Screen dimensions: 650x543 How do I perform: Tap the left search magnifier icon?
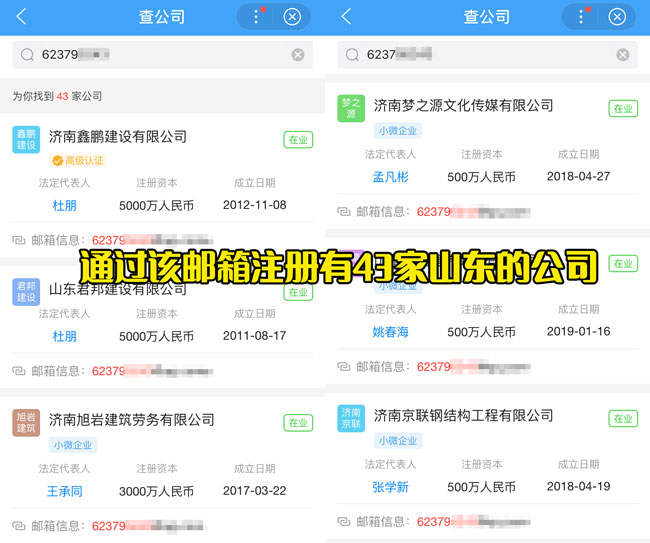click(x=27, y=55)
